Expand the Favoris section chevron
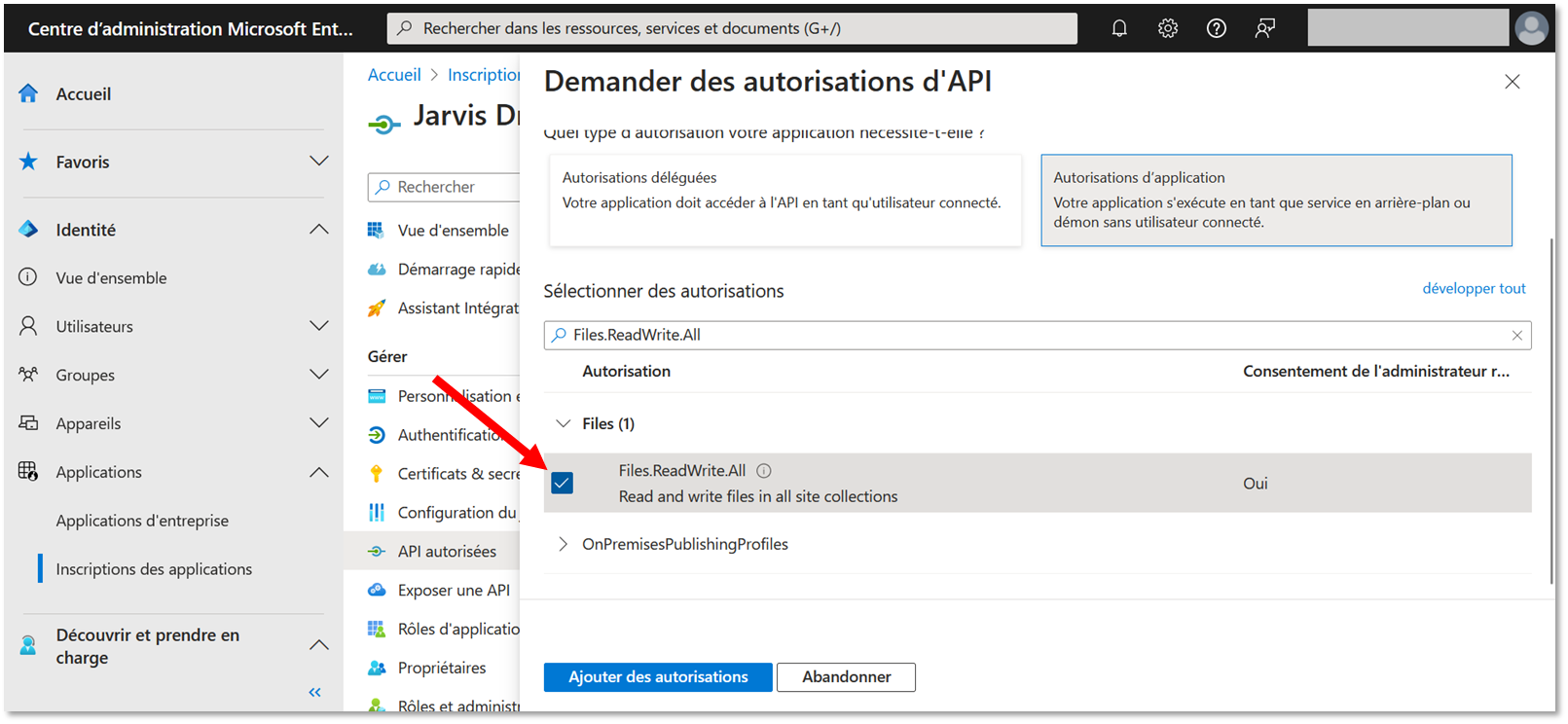The width and height of the screenshot is (1568, 724). coord(318,161)
